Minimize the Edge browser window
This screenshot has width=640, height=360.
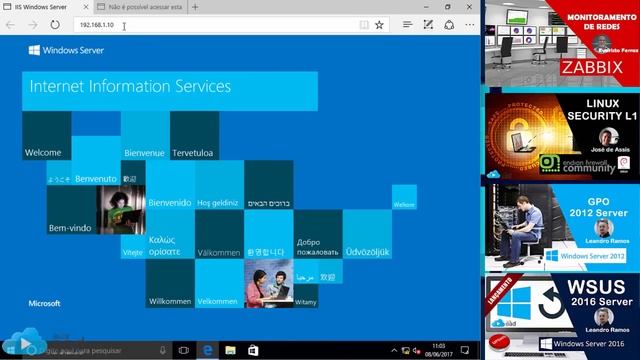click(426, 7)
